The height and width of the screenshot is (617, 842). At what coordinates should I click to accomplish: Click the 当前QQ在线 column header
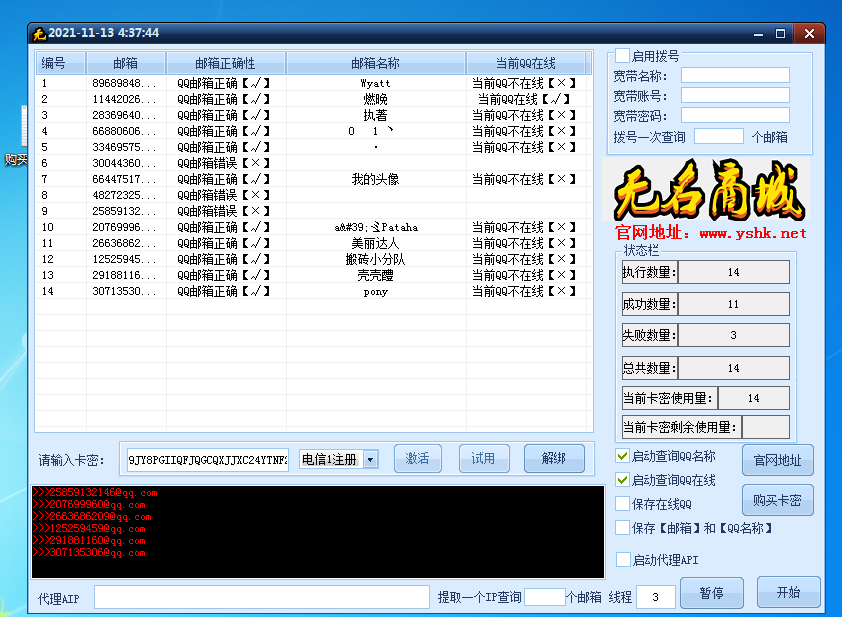526,63
